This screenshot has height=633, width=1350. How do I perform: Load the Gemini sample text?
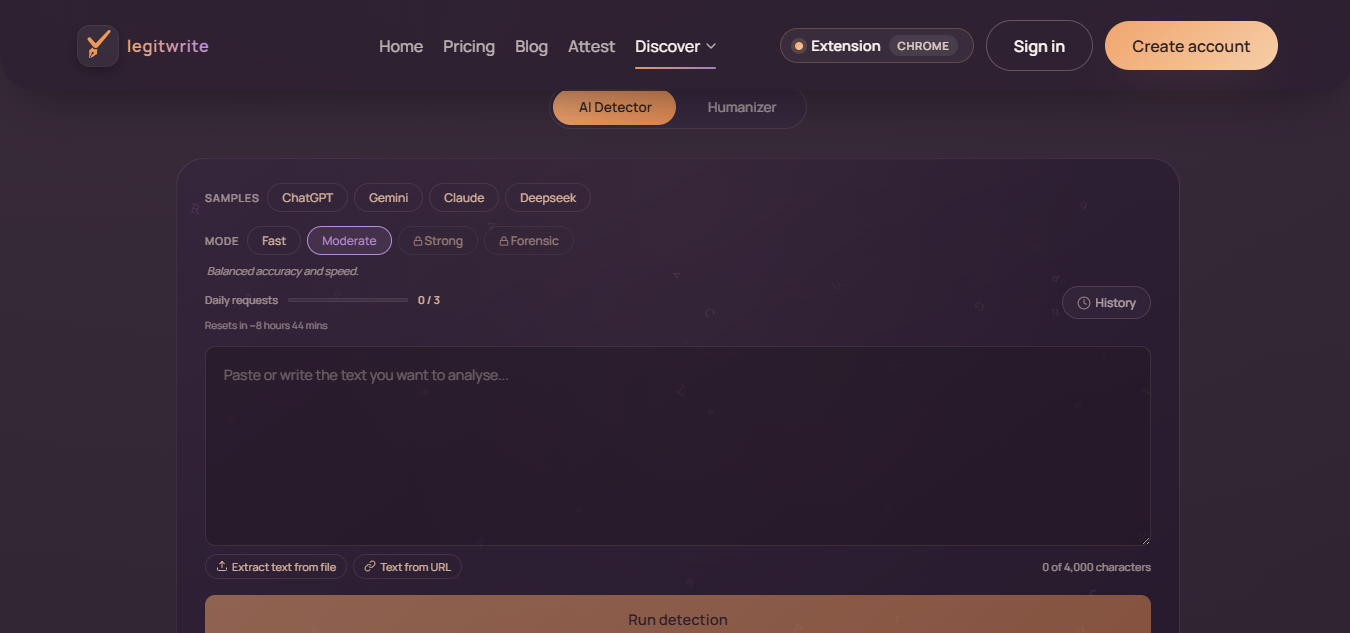click(388, 198)
